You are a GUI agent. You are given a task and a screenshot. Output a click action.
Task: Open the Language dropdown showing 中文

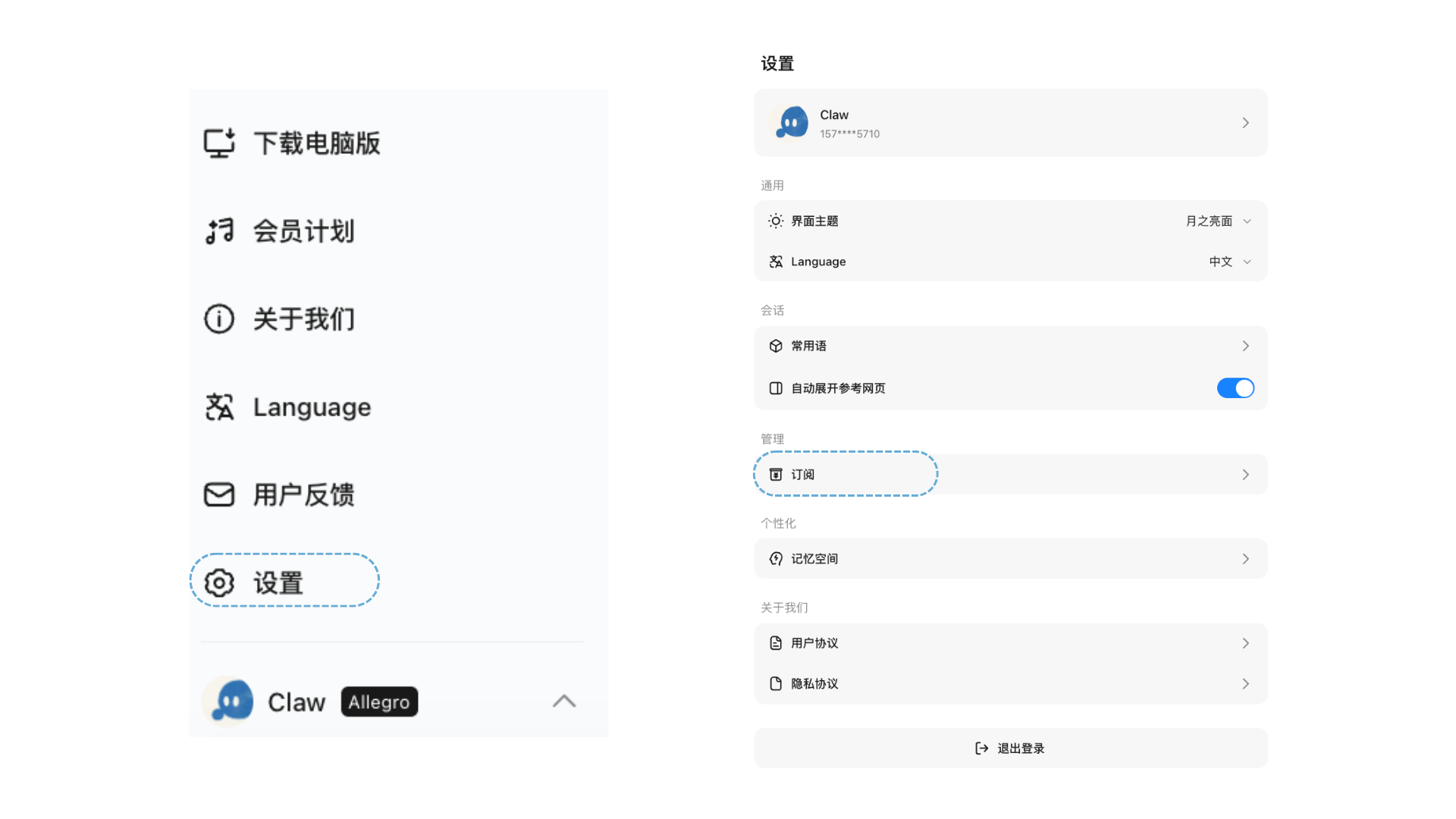coord(1228,261)
